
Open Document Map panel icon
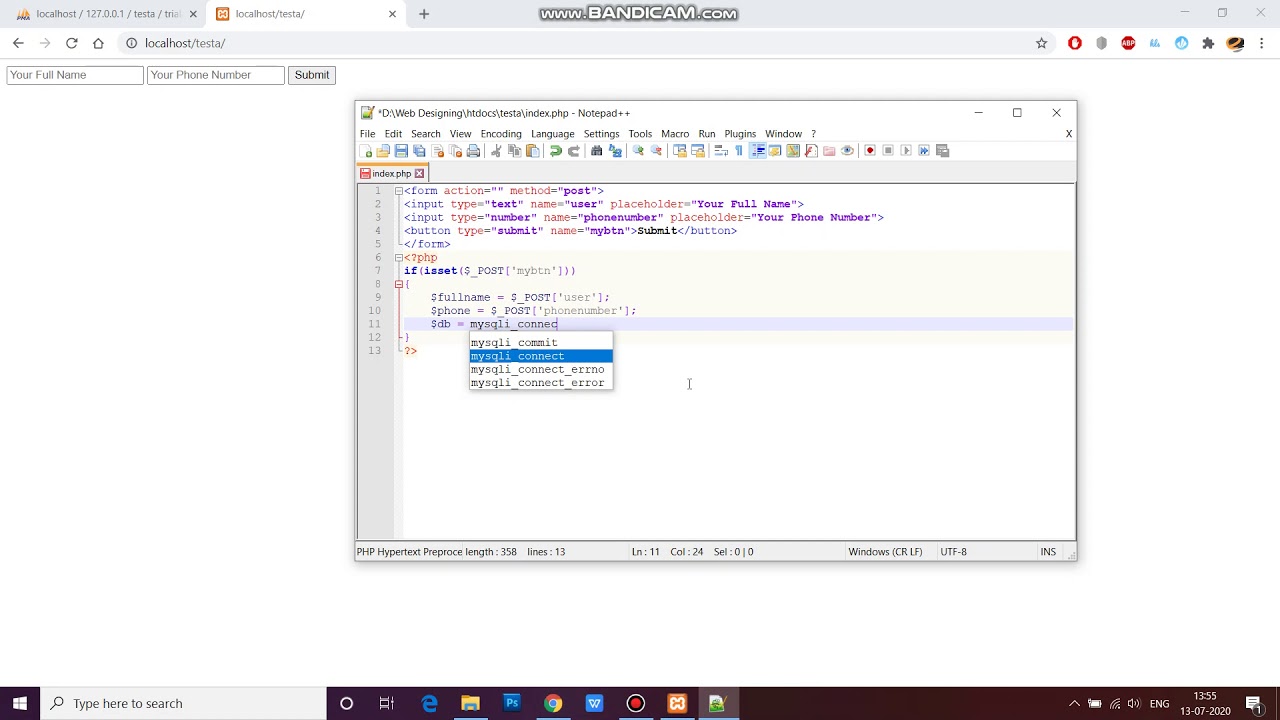click(x=793, y=151)
